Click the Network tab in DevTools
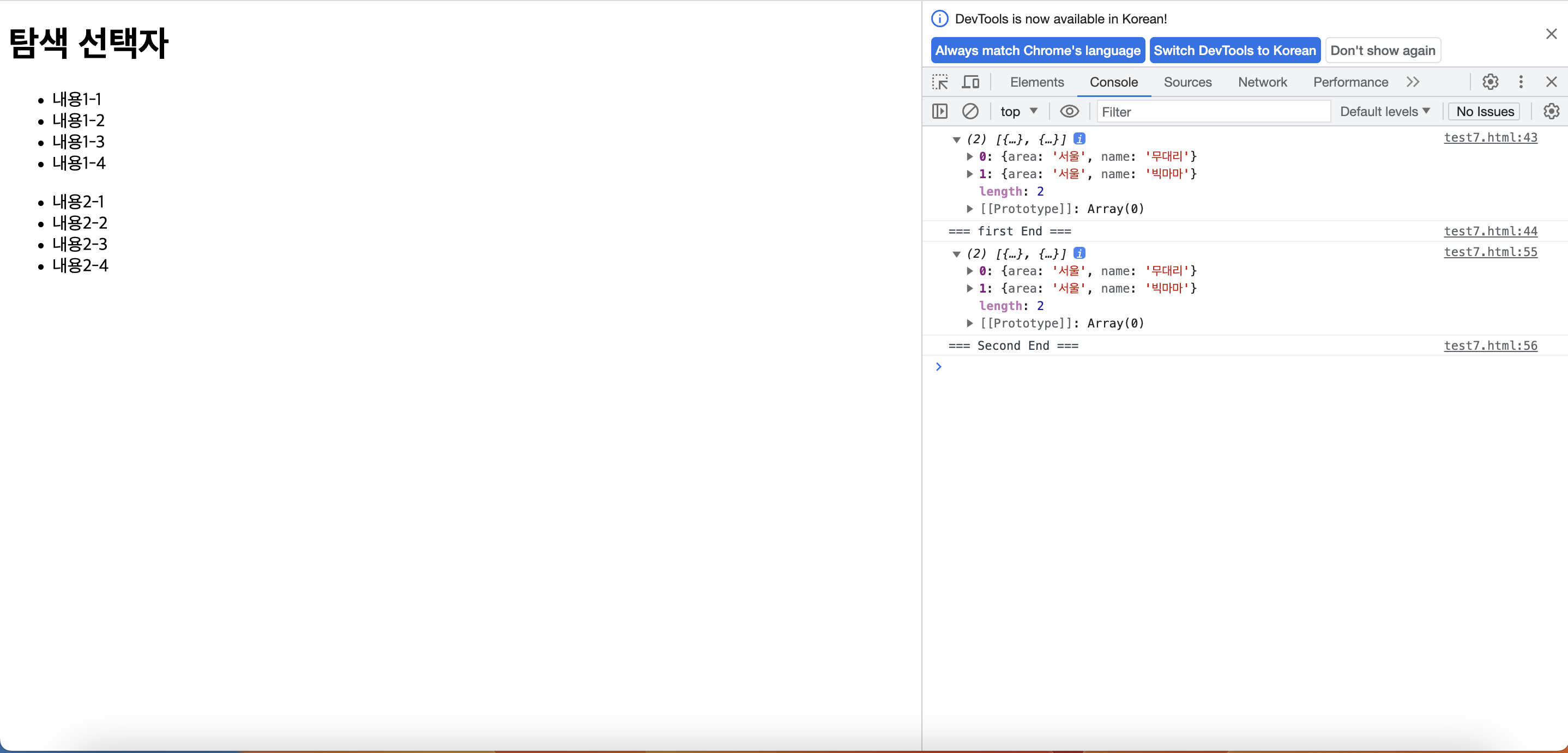This screenshot has height=753, width=1568. pyautogui.click(x=1261, y=82)
